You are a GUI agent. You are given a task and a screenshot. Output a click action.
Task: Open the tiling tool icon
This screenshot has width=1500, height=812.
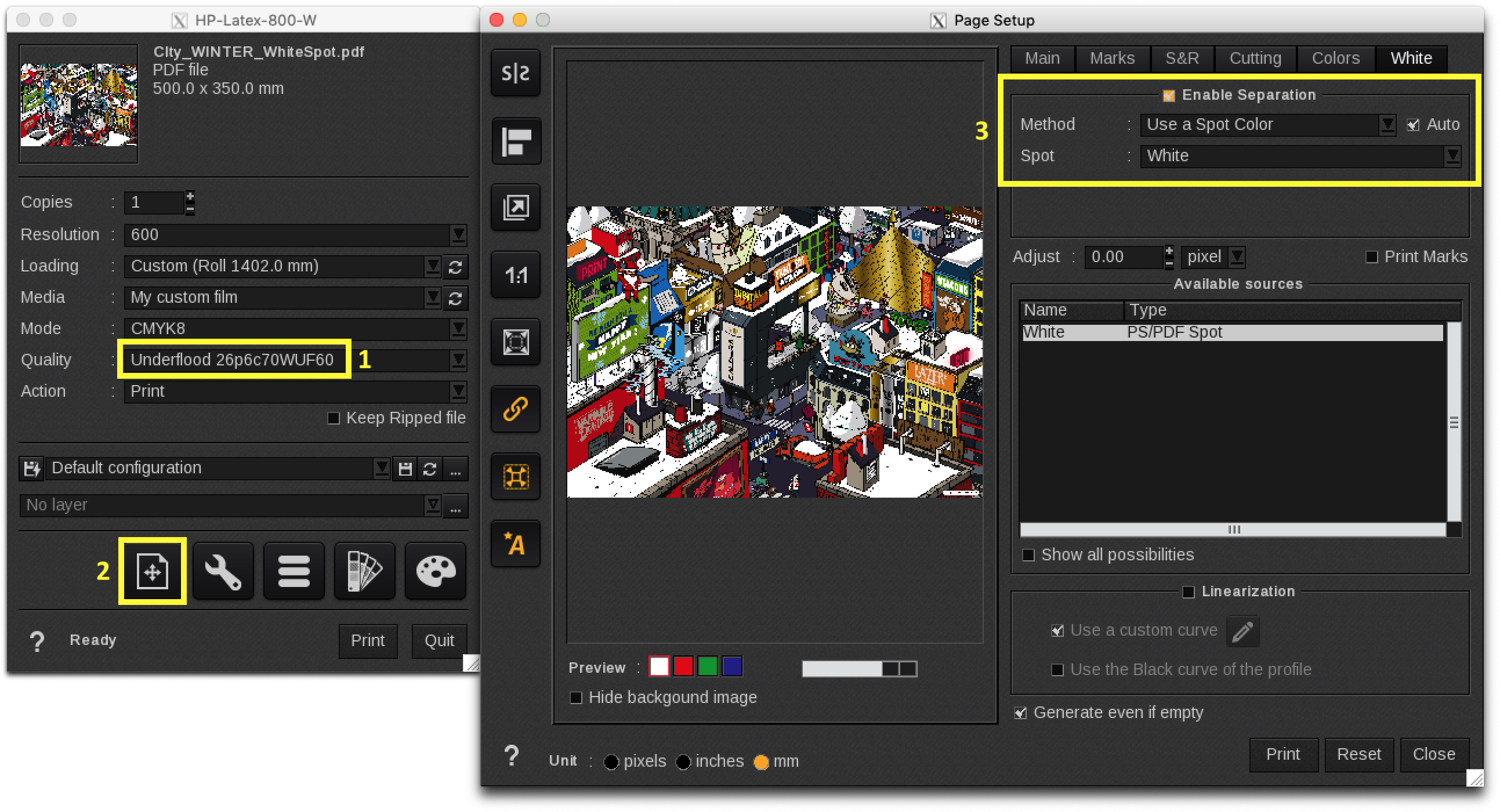point(515,476)
